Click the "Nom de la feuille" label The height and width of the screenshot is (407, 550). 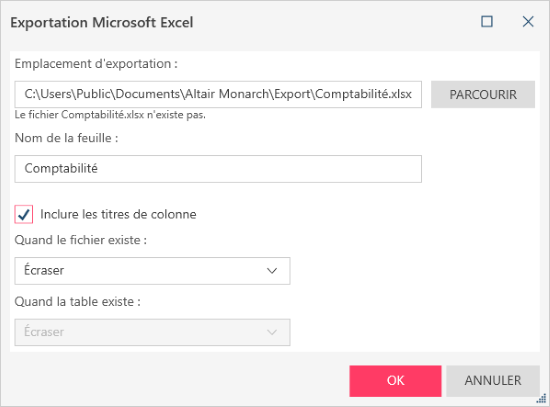click(x=66, y=138)
